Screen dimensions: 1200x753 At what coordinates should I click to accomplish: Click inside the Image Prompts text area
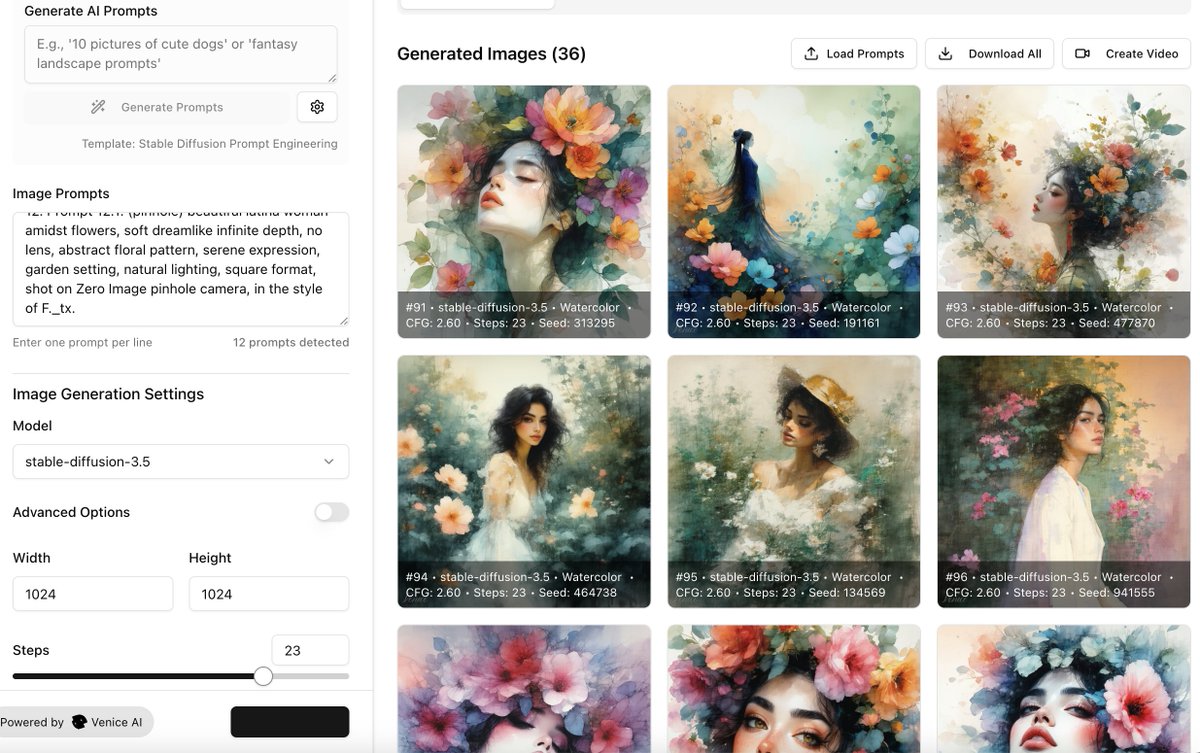click(x=181, y=269)
